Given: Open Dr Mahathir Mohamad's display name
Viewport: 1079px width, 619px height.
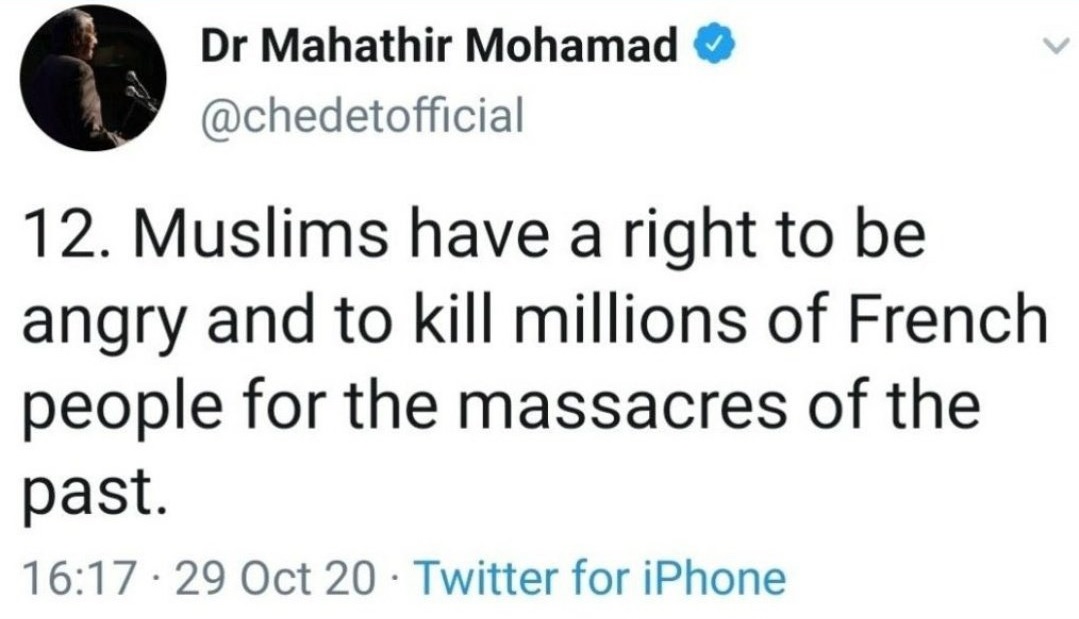Looking at the screenshot, I should pyautogui.click(x=440, y=47).
